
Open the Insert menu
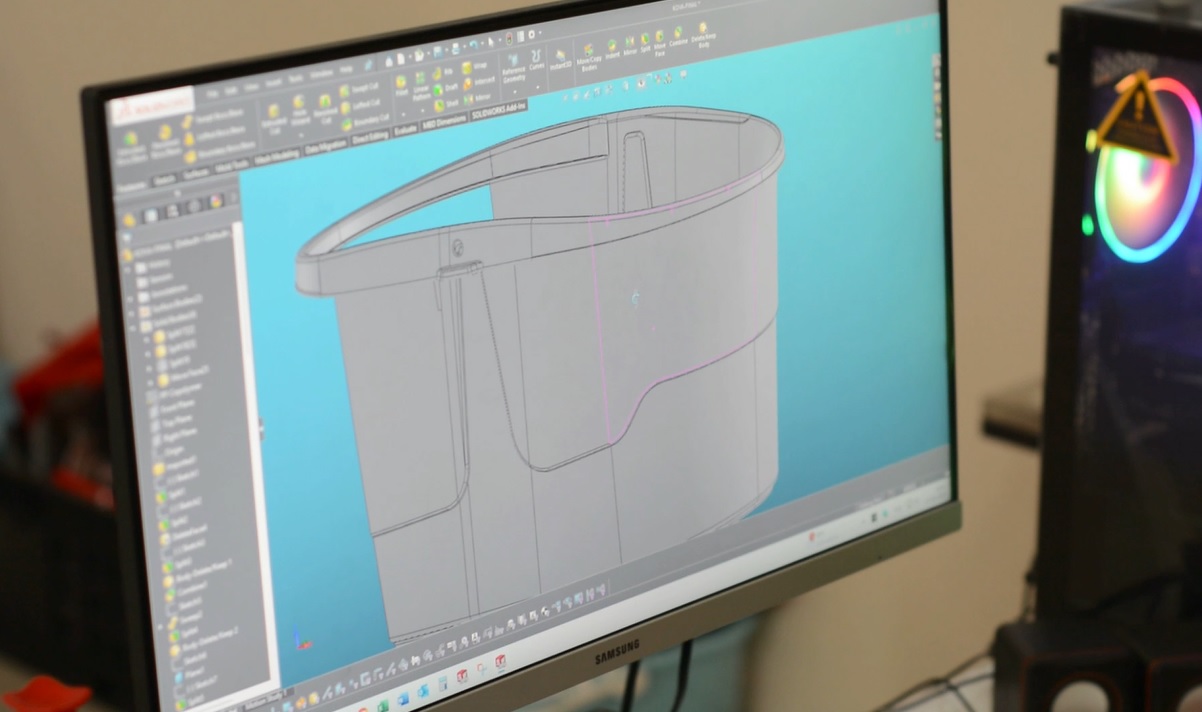pyautogui.click(x=273, y=84)
